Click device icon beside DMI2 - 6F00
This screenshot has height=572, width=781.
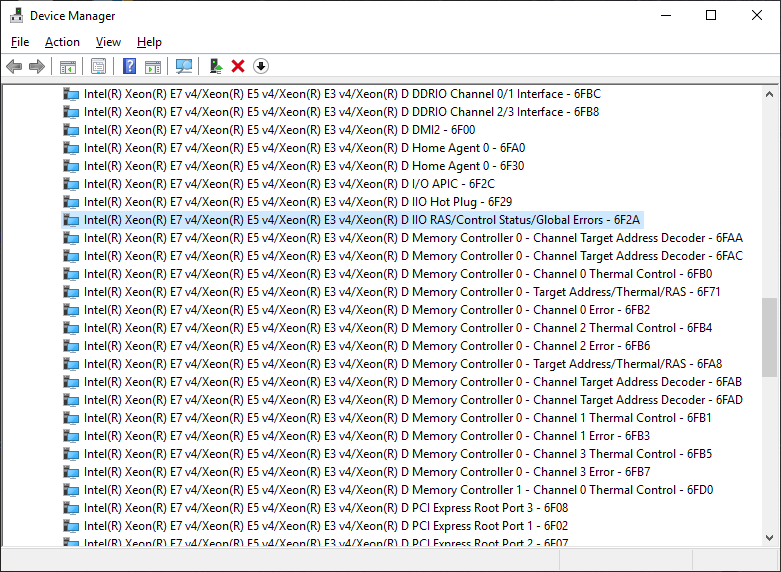pyautogui.click(x=71, y=130)
